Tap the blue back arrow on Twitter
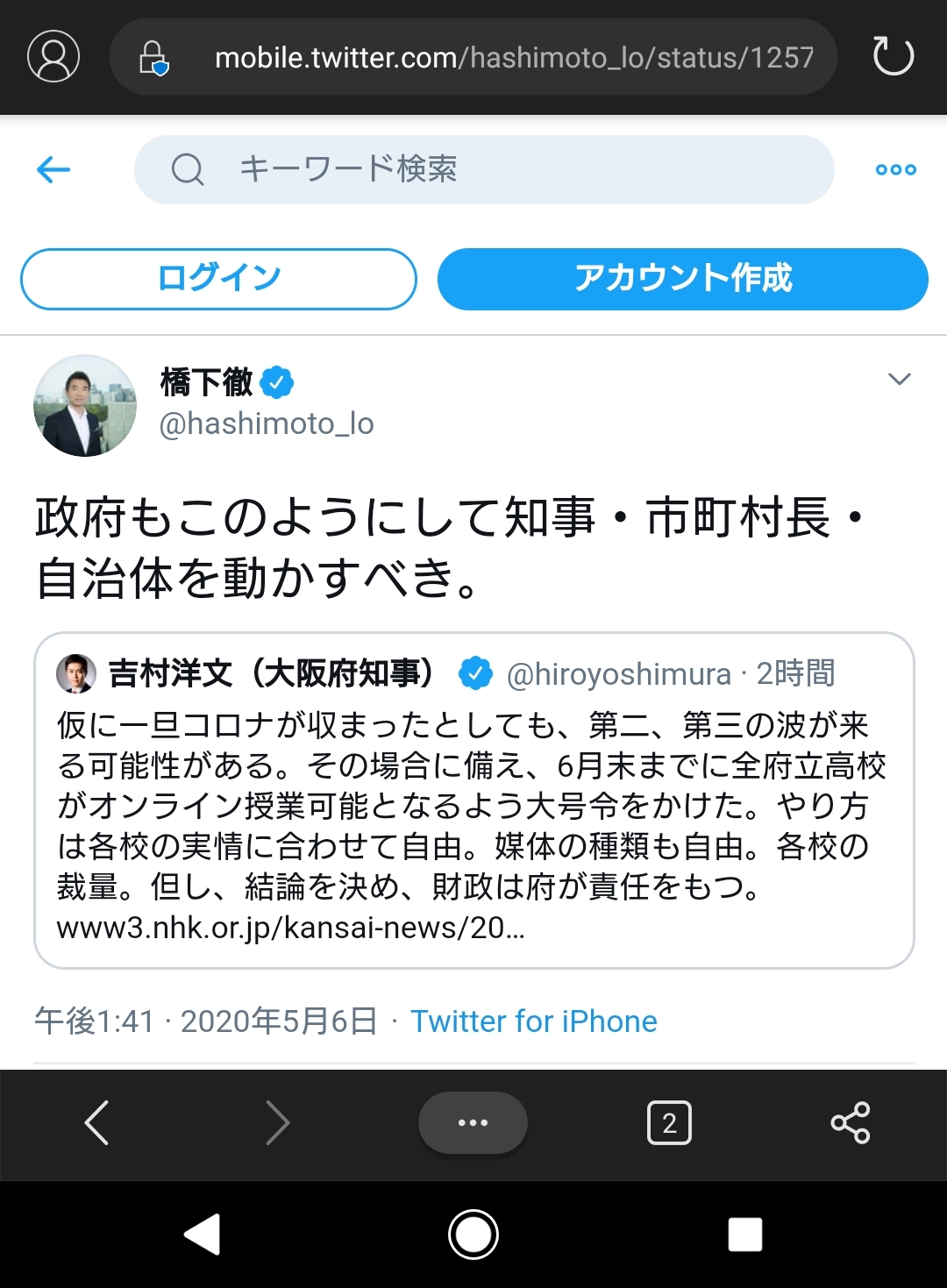This screenshot has width=947, height=1288. click(53, 169)
